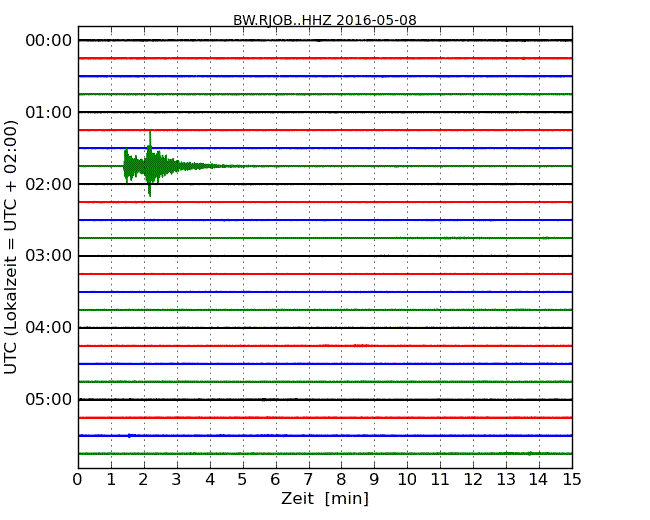650x520 pixels.
Task: Click the x-axis tick label 13
Action: 506,480
